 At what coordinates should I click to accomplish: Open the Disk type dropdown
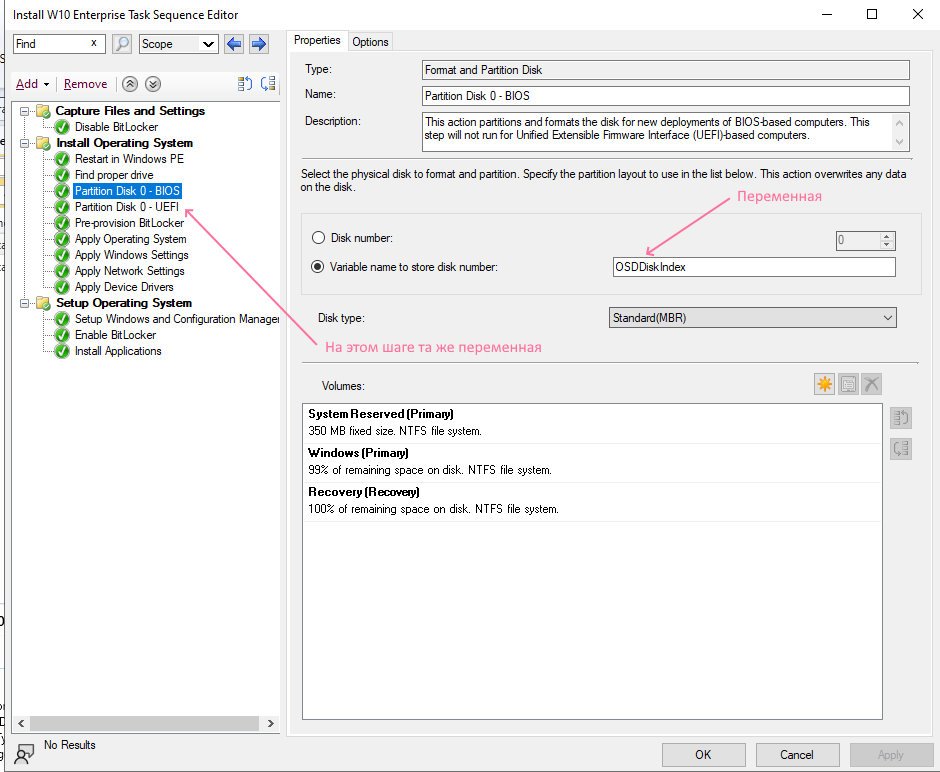[x=752, y=318]
